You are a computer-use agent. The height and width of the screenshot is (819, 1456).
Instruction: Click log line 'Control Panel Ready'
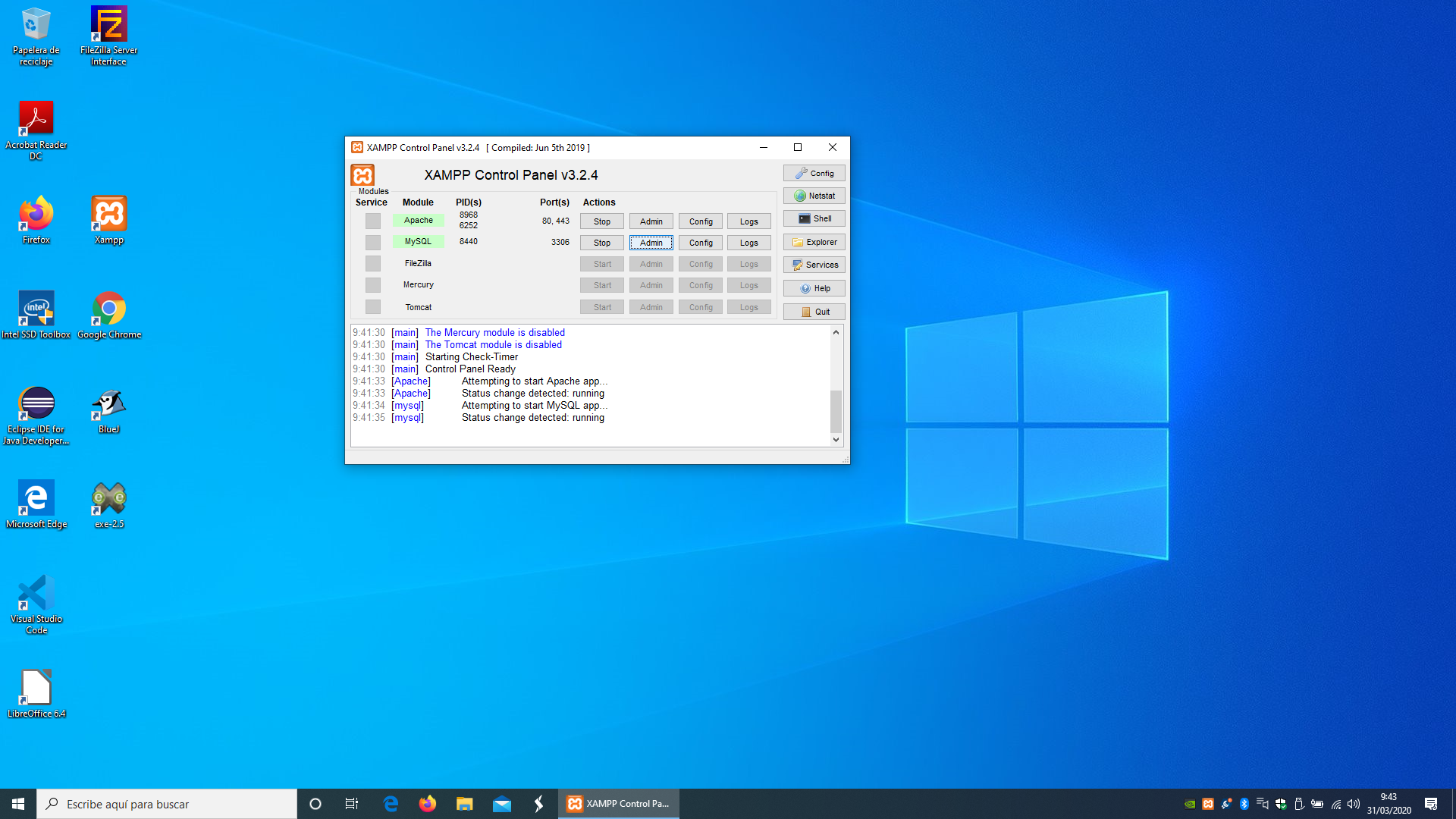(470, 369)
